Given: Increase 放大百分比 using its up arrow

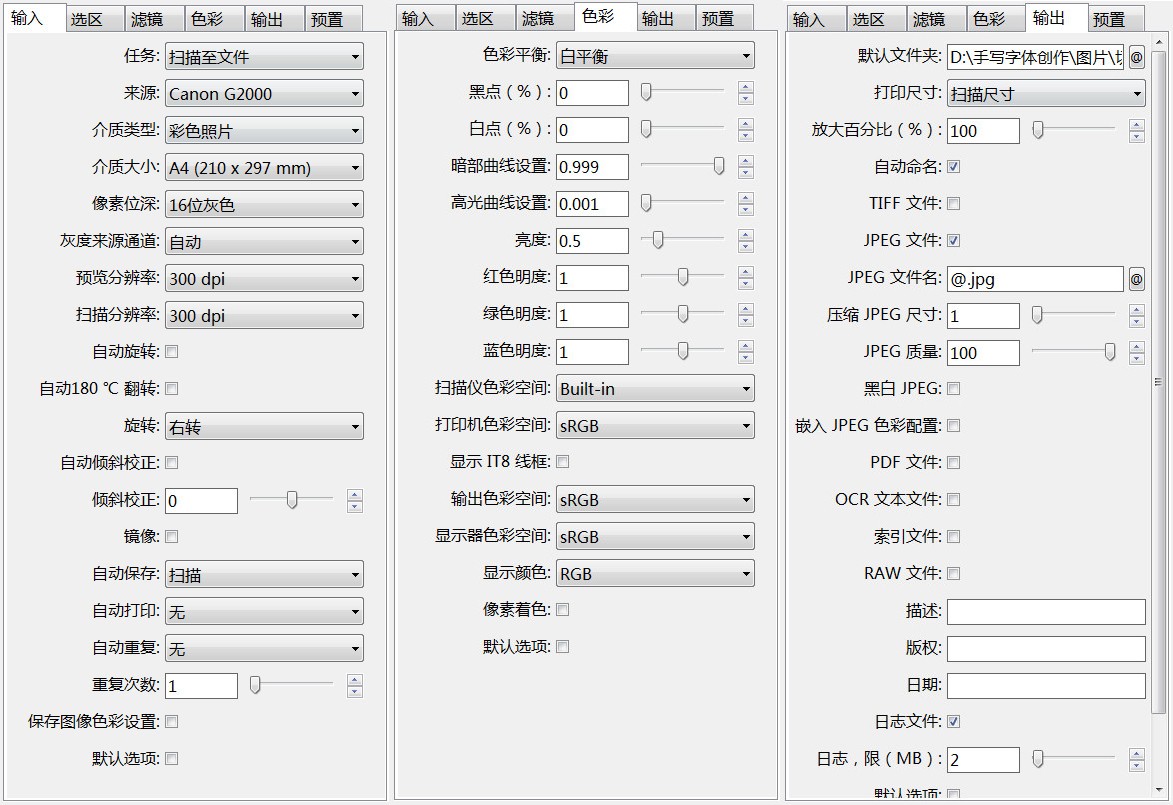Looking at the screenshot, I should tap(1137, 124).
